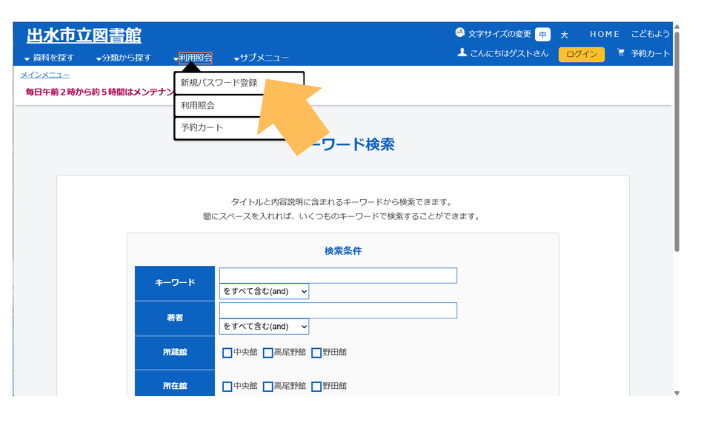702x428 pixels.
Task: Expand the サブメニュー menu
Action: pyautogui.click(x=262, y=58)
